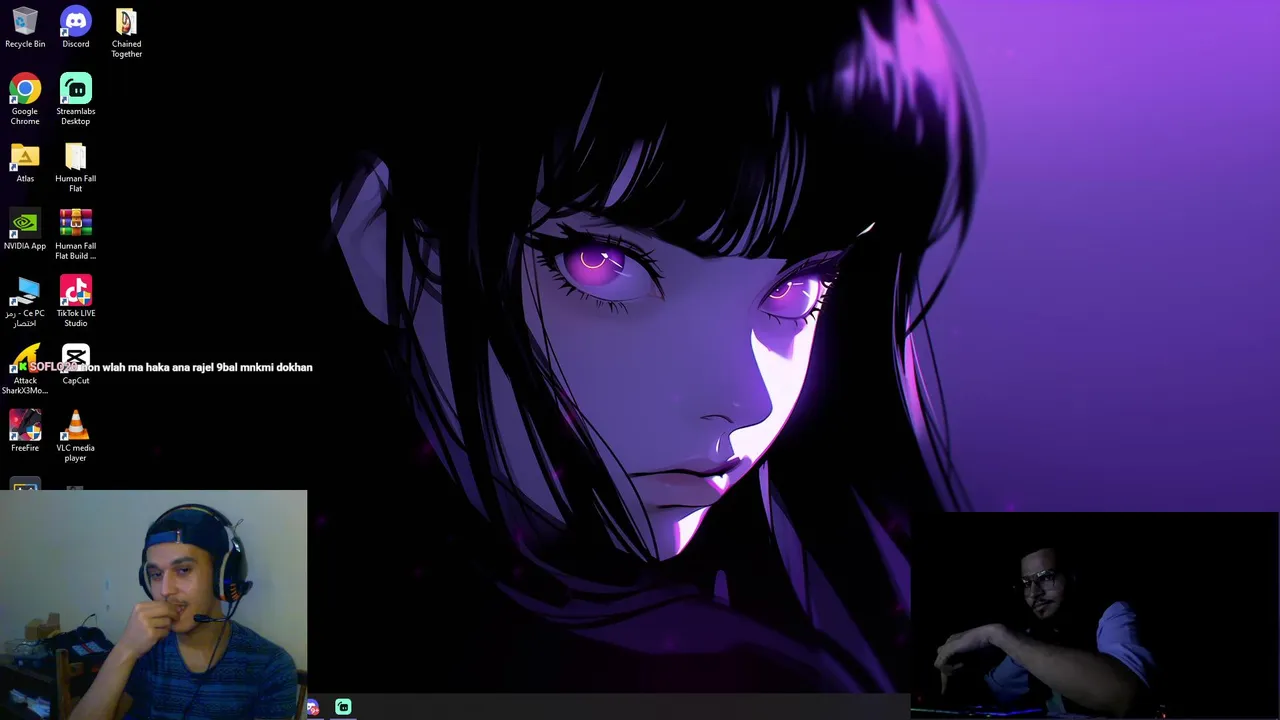The height and width of the screenshot is (720, 1280).
Task: Open the Ce PC shortcut icon
Action: (x=25, y=302)
